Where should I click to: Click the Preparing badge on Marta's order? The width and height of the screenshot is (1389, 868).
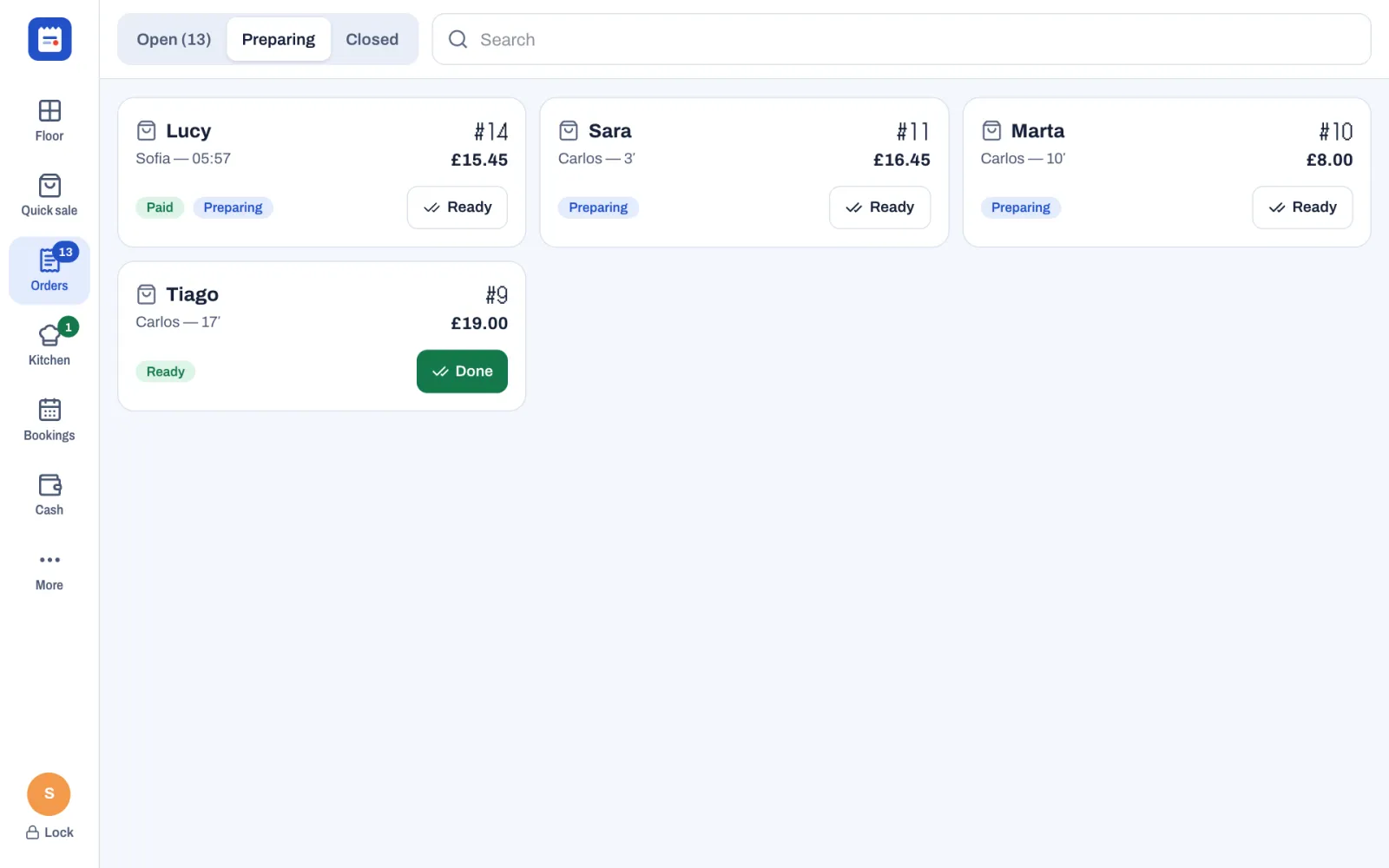click(x=1021, y=207)
